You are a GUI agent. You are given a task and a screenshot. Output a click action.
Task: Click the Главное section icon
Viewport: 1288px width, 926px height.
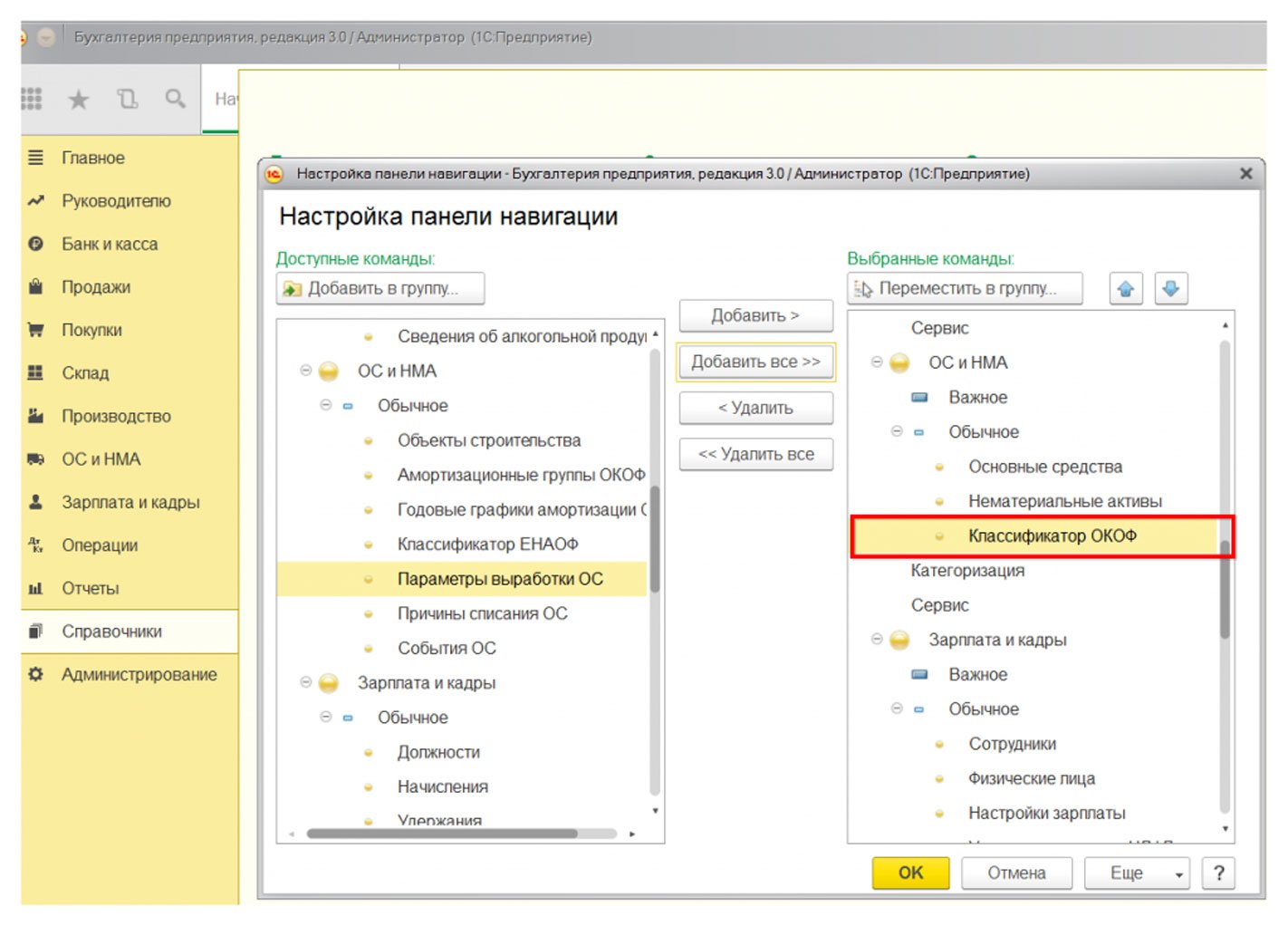[x=35, y=158]
